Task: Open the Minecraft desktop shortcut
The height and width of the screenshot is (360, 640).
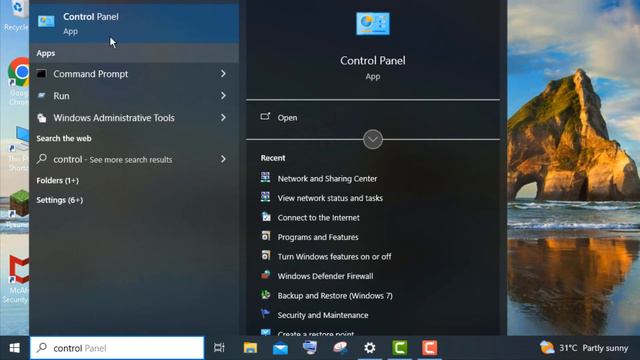Action: tap(18, 209)
